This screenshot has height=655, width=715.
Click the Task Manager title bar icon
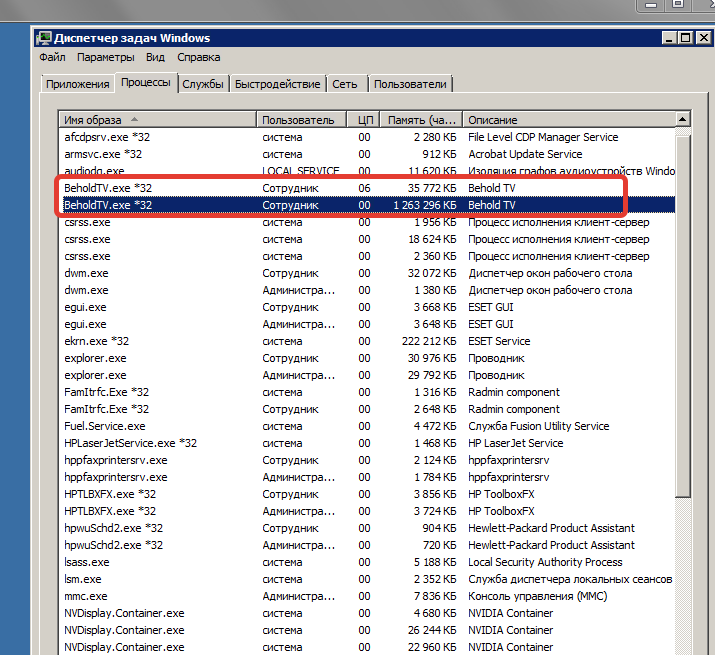(45, 38)
